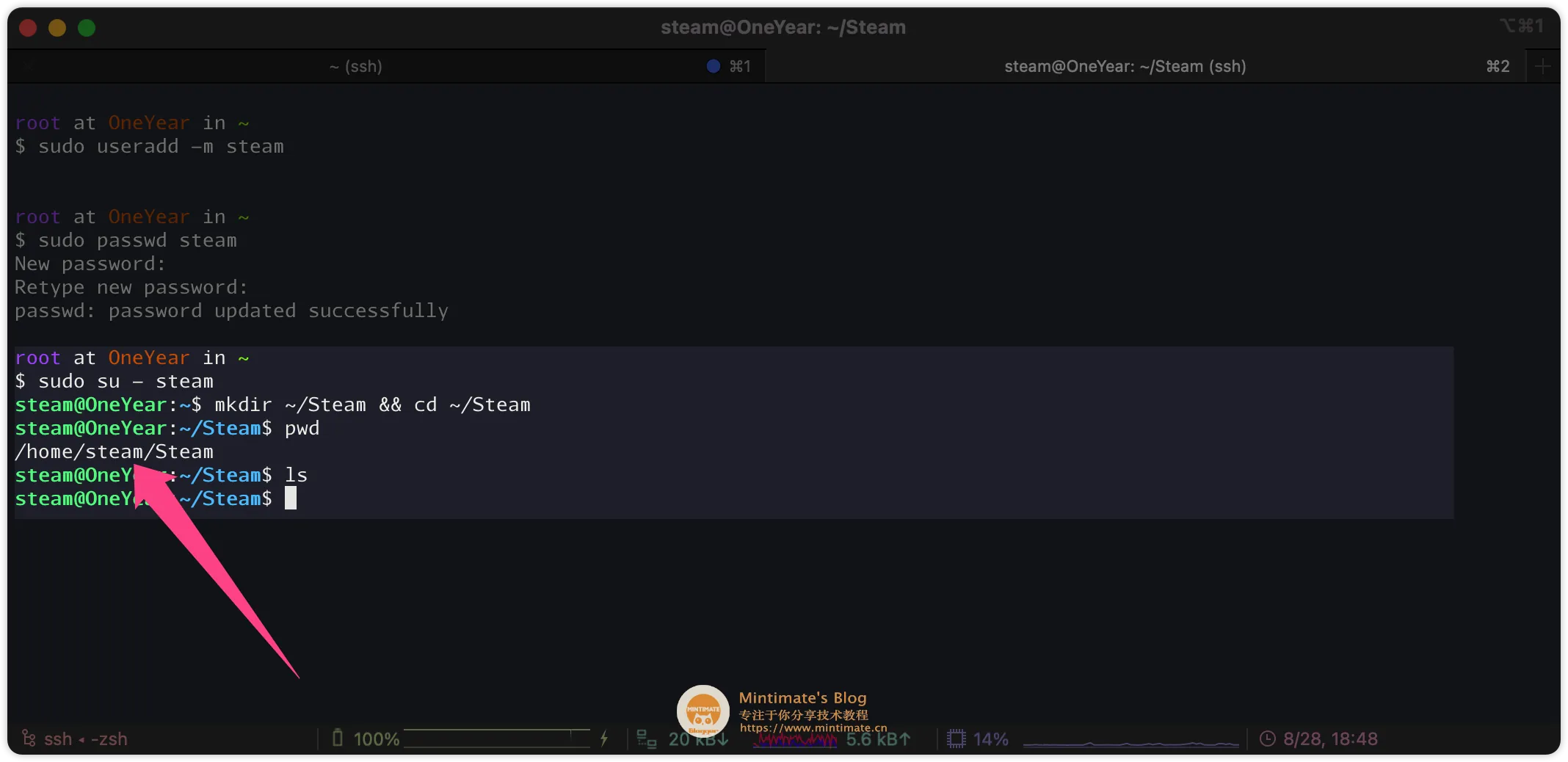
Task: Open the mintimate.cn blog URL
Action: [813, 727]
